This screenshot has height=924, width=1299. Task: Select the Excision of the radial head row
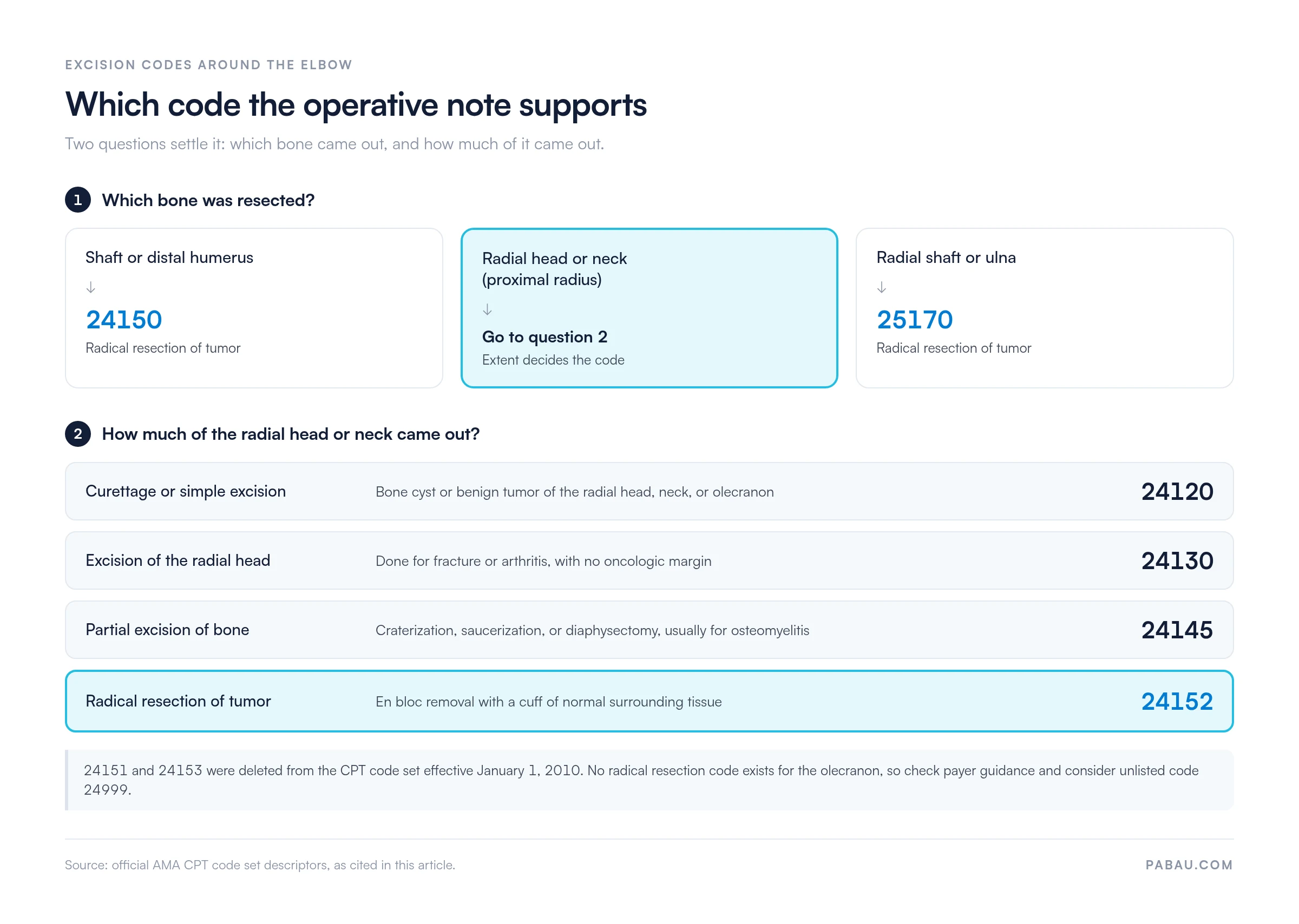[x=649, y=560]
